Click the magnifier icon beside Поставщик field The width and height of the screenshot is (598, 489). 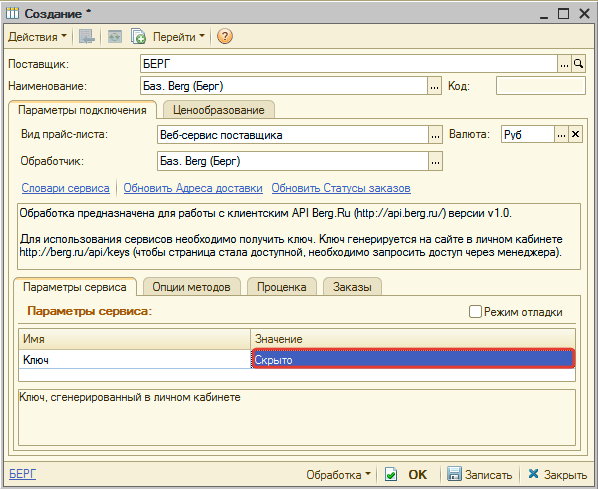578,64
